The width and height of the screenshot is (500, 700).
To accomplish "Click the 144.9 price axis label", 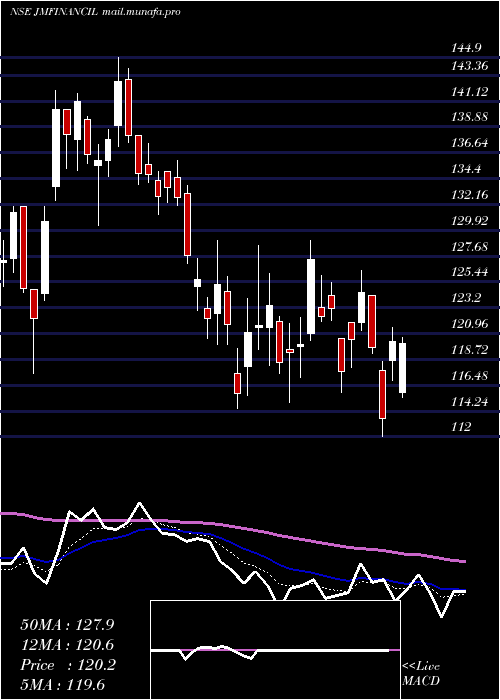I will tap(467, 48).
